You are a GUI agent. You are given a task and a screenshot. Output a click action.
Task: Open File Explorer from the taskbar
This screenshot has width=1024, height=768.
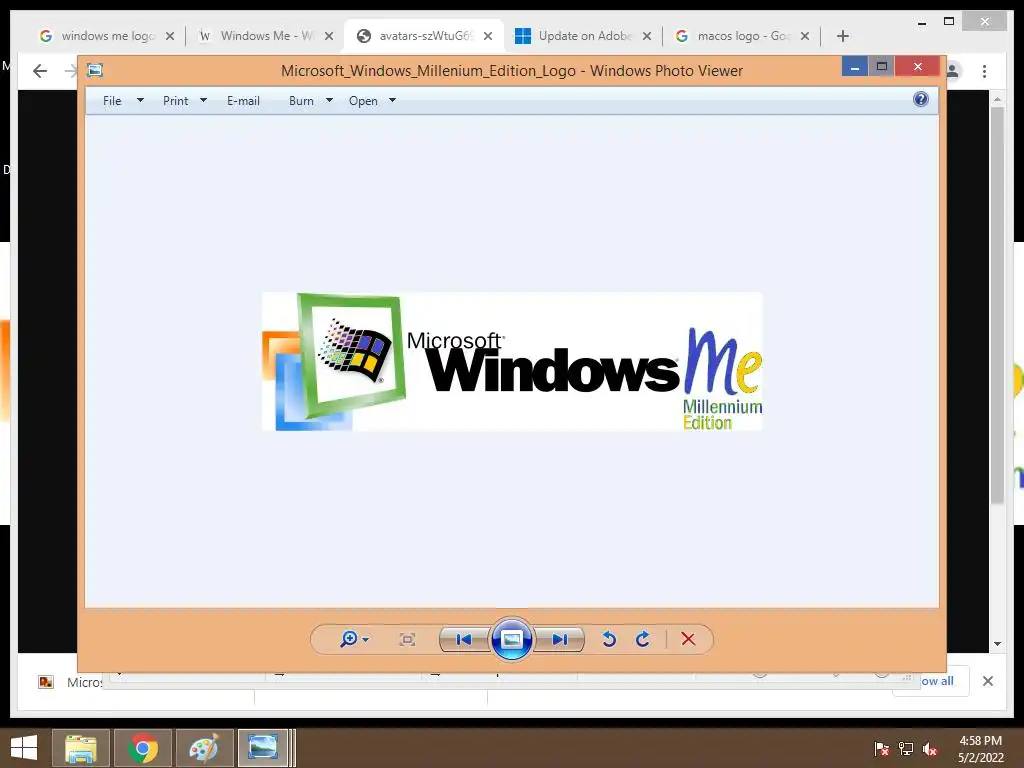point(81,748)
